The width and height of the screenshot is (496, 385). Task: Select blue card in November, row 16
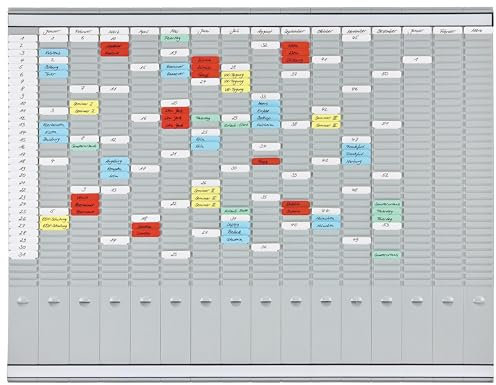[356, 147]
